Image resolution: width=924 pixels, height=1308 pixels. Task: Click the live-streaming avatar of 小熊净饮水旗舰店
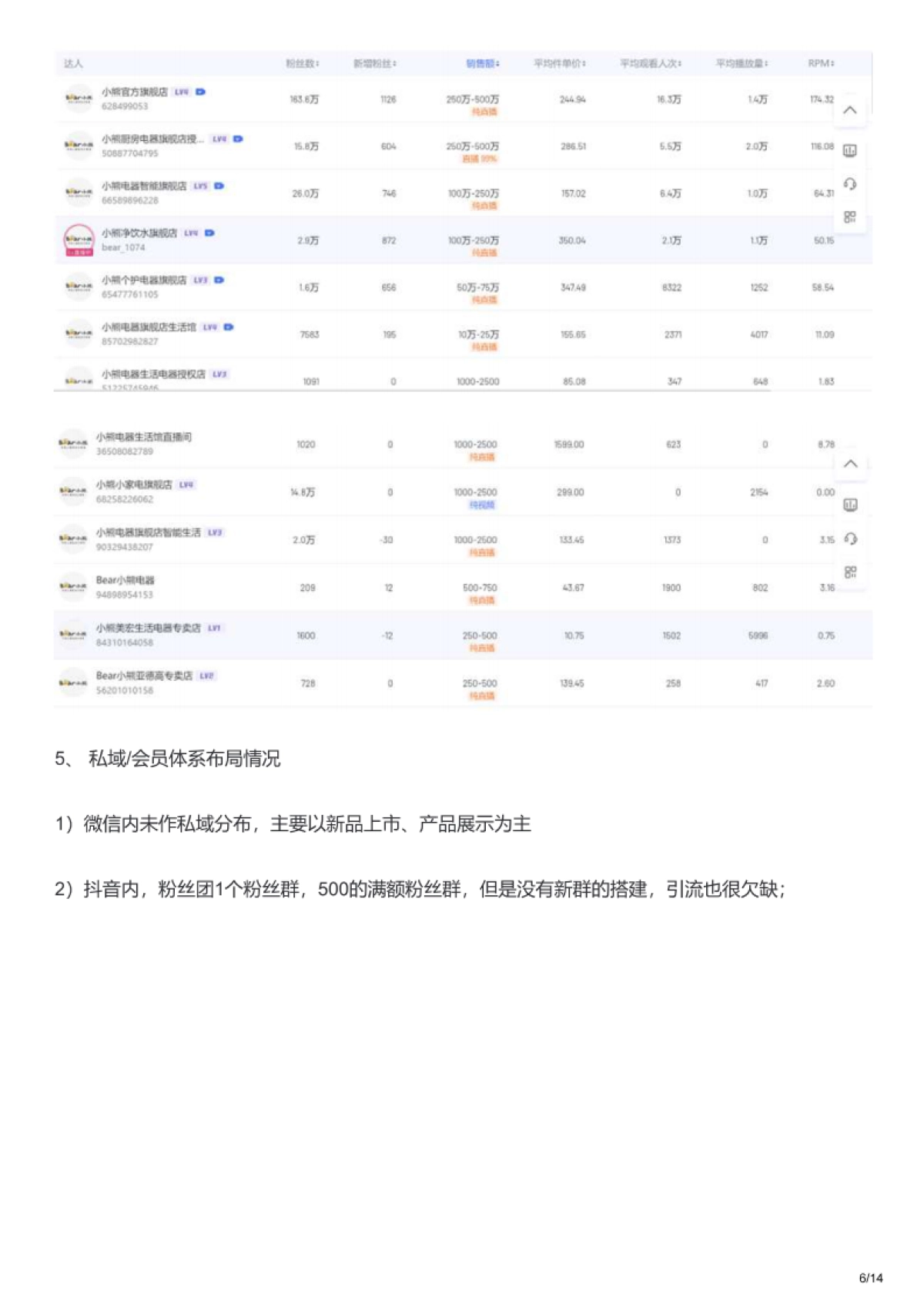tap(78, 240)
